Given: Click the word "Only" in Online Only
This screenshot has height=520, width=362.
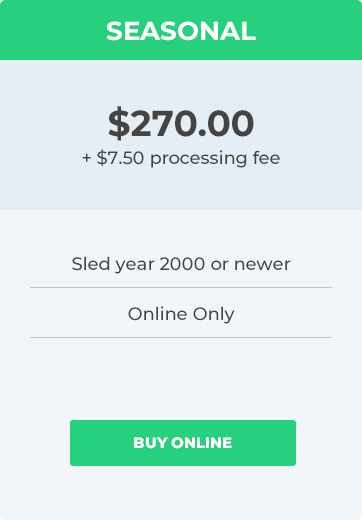Looking at the screenshot, I should [x=213, y=314].
